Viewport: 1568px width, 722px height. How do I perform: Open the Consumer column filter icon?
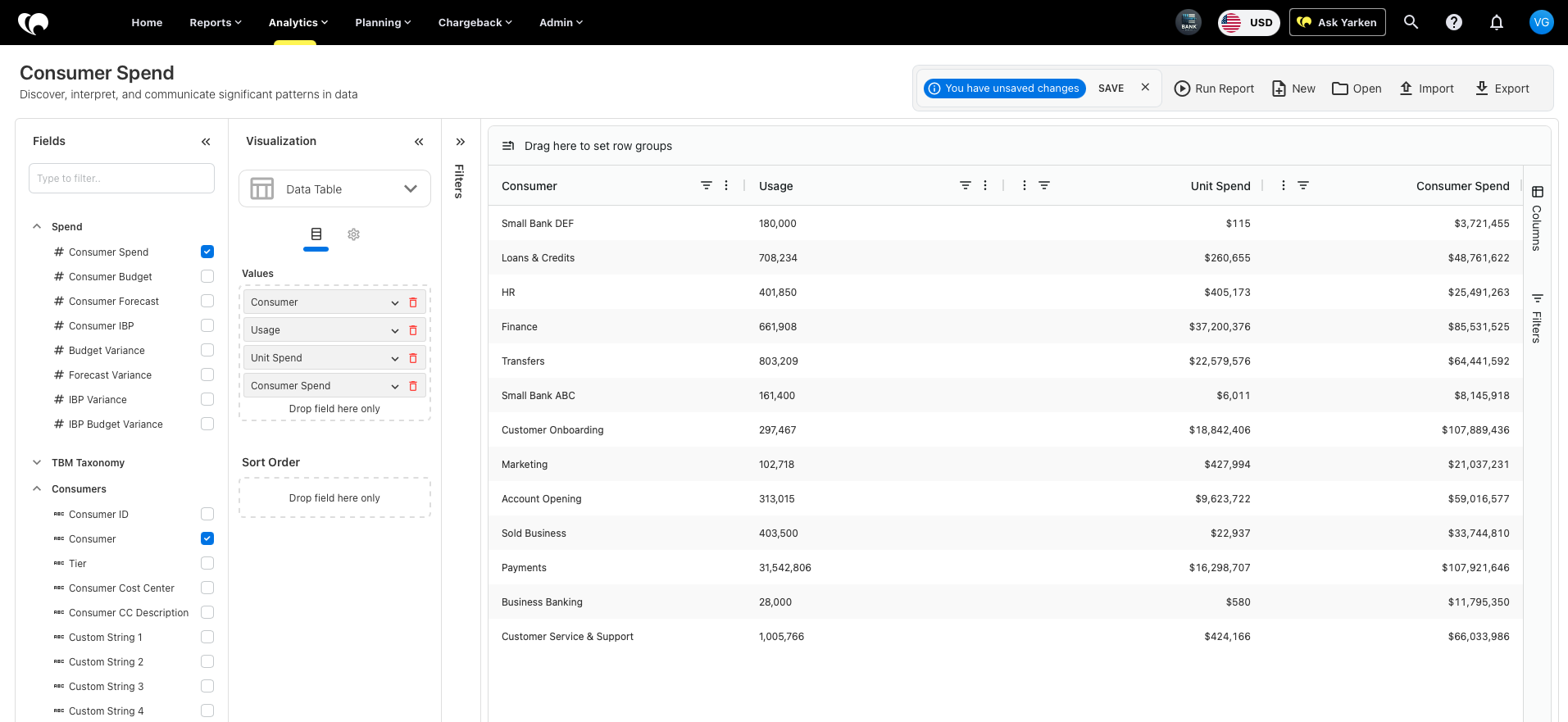tap(707, 186)
